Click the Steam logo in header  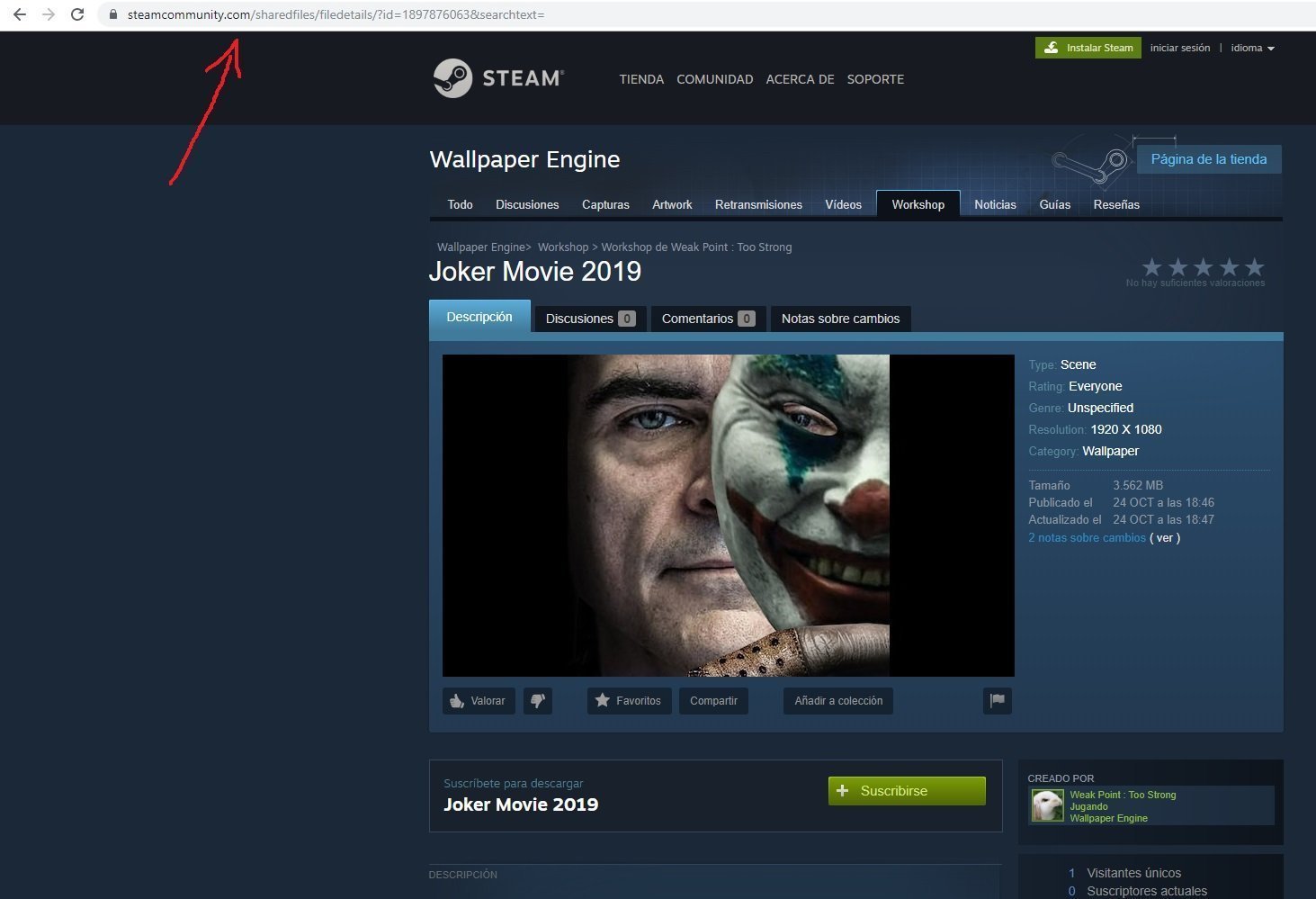coord(498,78)
